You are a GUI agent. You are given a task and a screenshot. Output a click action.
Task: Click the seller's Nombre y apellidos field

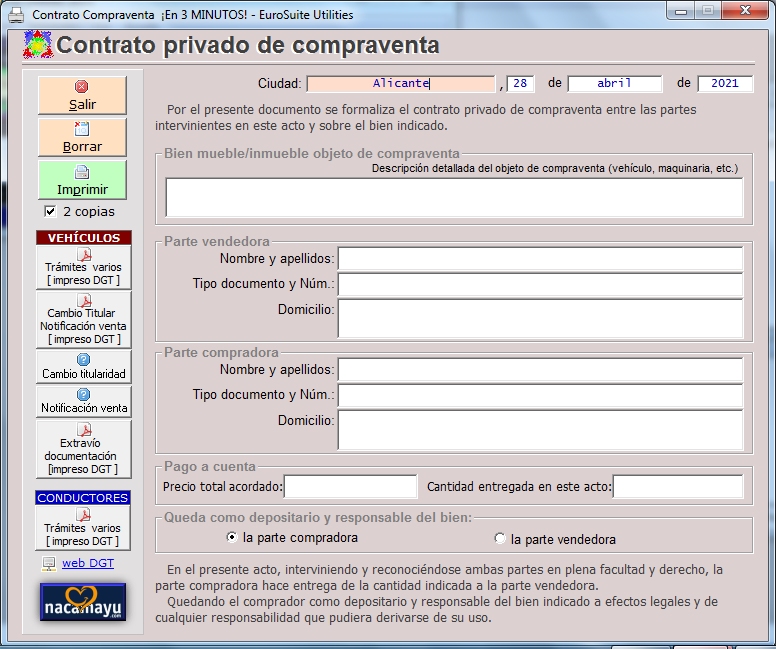[x=540, y=259]
